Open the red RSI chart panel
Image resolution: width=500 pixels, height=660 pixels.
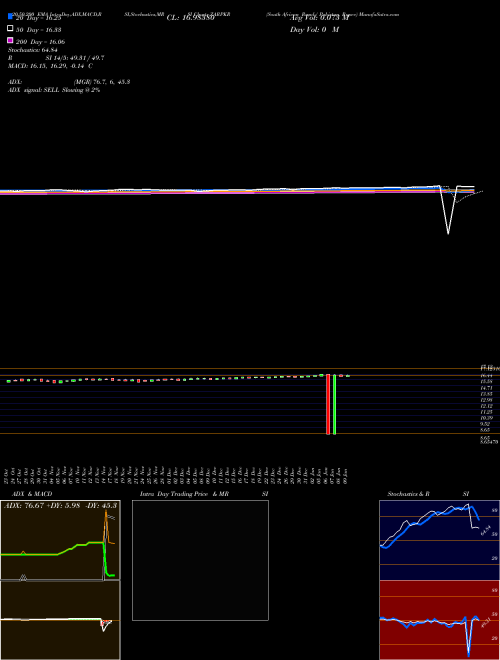[x=439, y=620]
